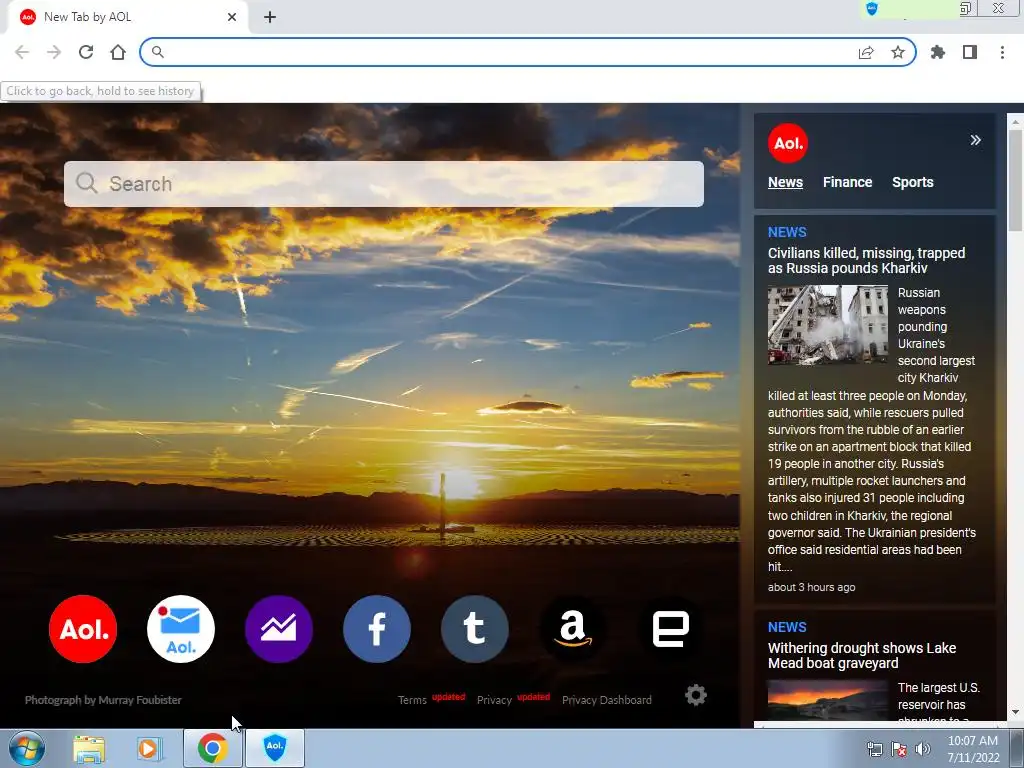Open a new browser tab
Screen dimensions: 1024x768
pos(270,17)
